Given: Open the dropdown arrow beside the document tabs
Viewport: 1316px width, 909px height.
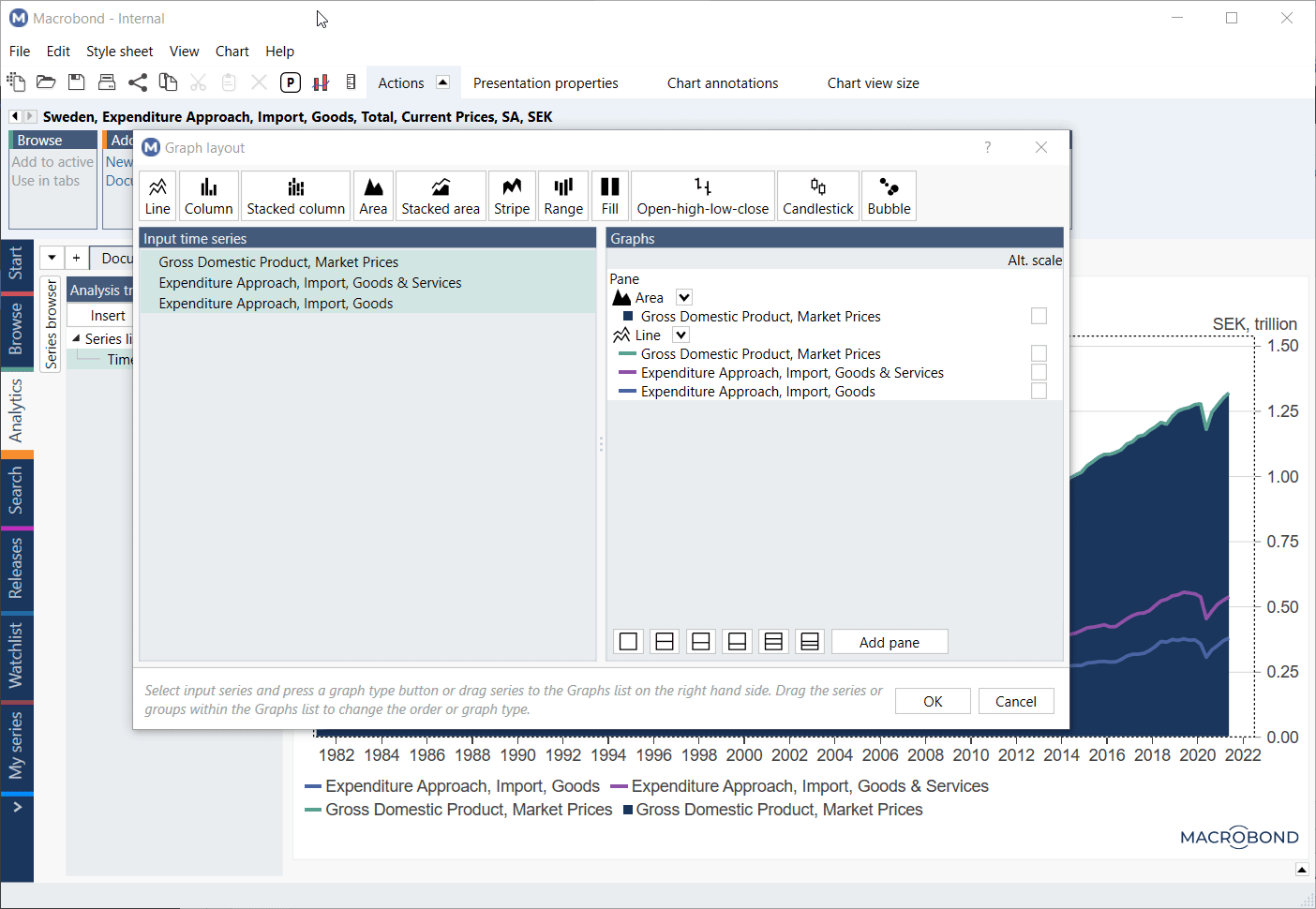Looking at the screenshot, I should pyautogui.click(x=52, y=258).
